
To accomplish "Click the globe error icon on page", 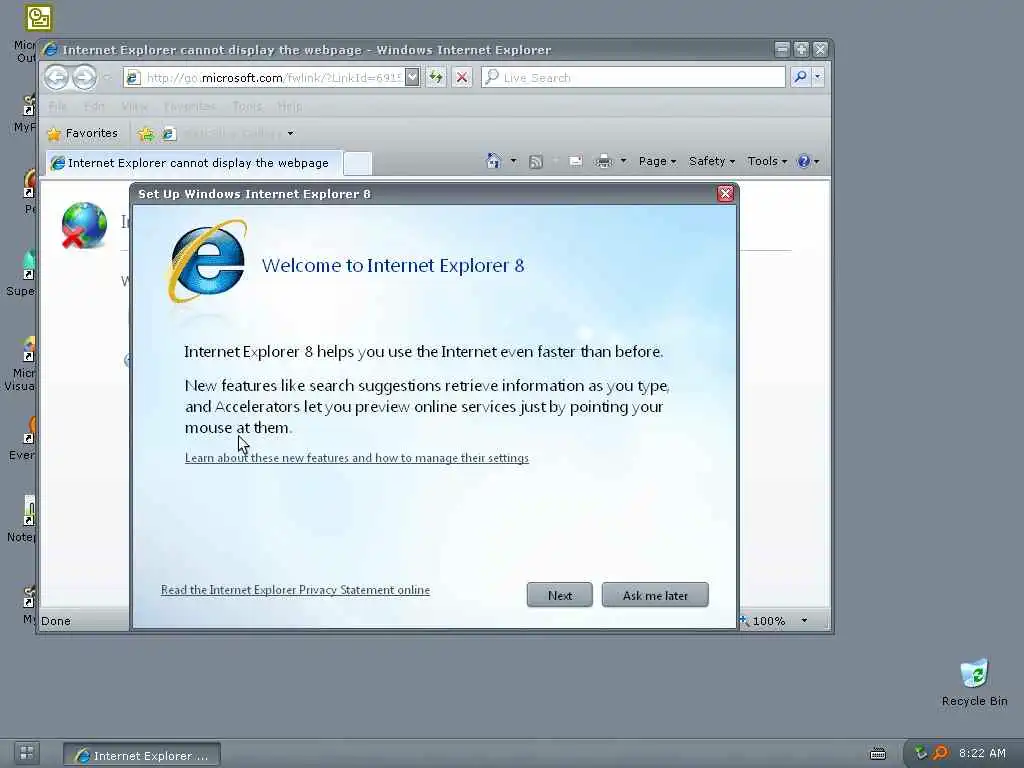I will (x=84, y=225).
